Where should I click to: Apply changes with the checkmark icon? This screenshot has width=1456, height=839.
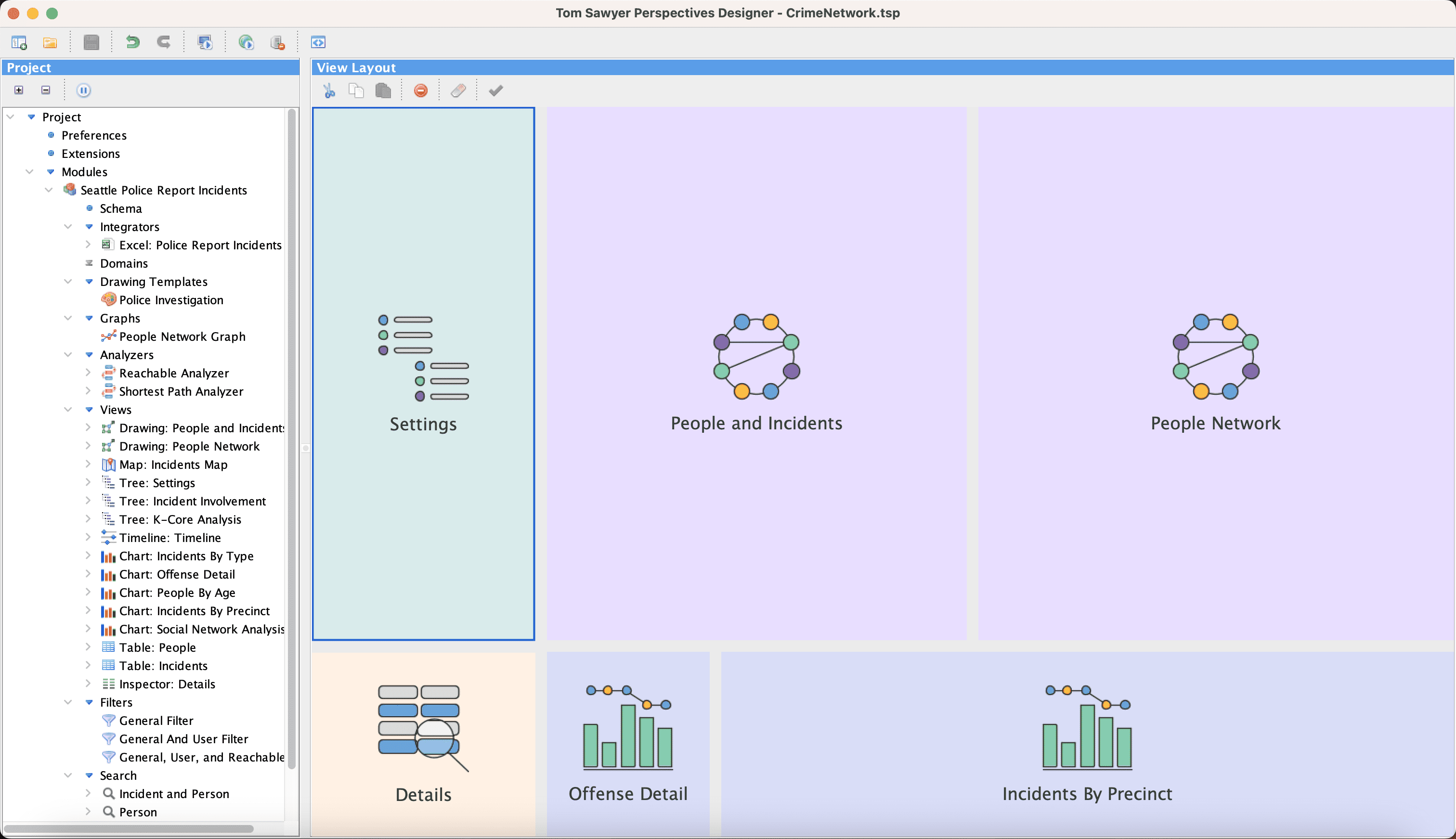[x=495, y=90]
